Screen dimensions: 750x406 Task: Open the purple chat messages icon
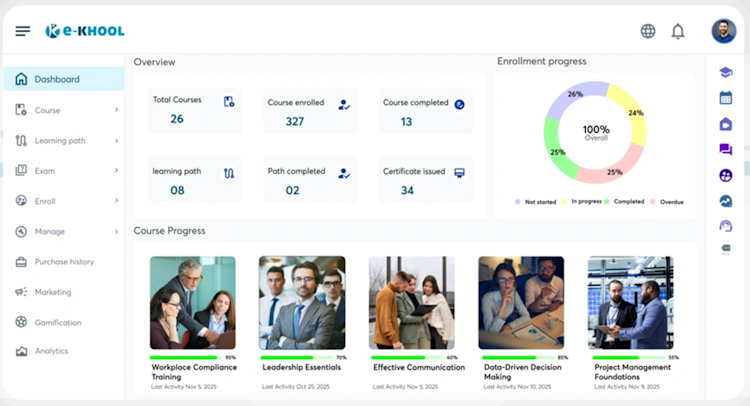[x=726, y=150]
